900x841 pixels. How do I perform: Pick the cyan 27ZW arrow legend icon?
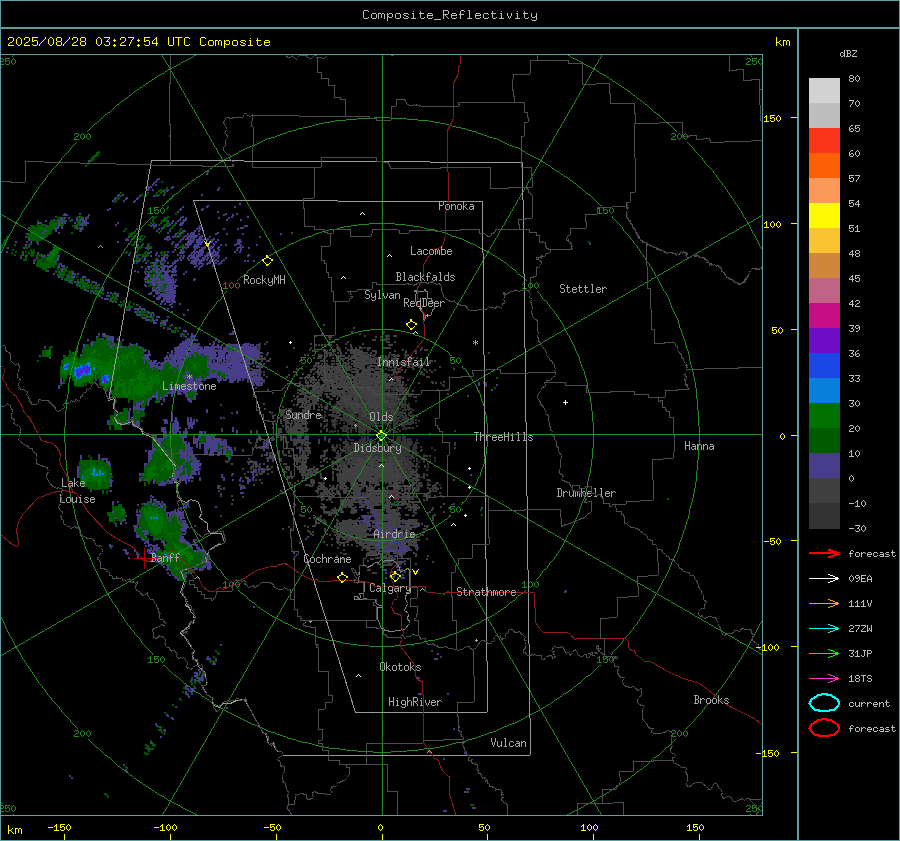pyautogui.click(x=824, y=629)
